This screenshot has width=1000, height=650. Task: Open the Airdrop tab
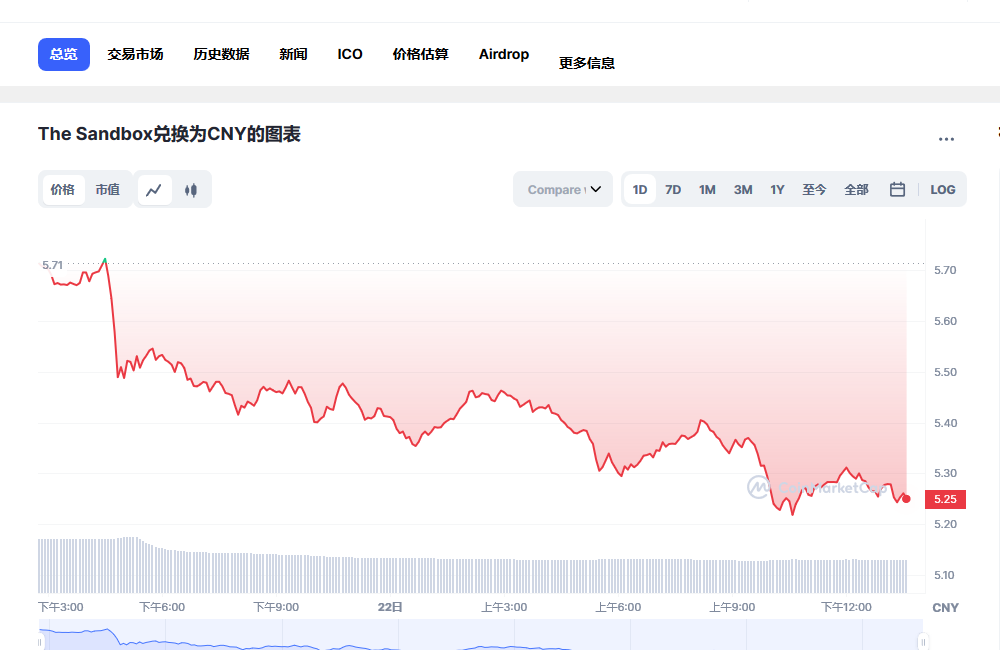(504, 54)
